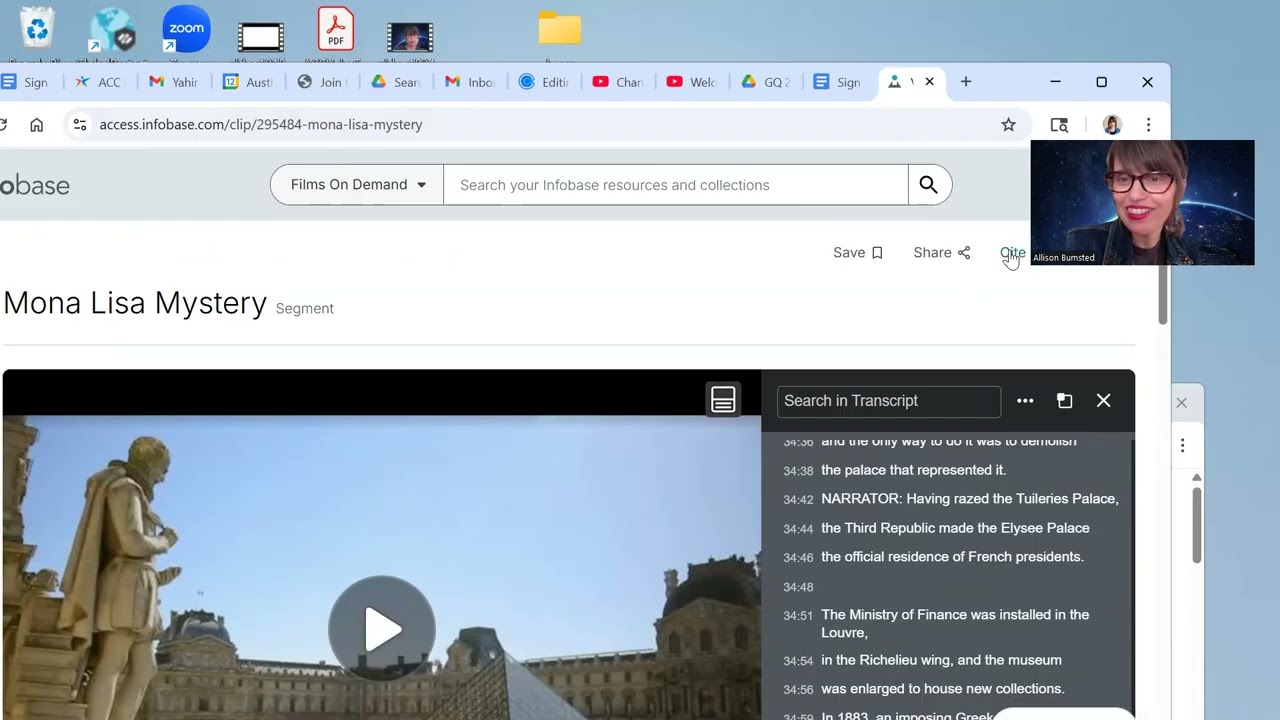The height and width of the screenshot is (720, 1280).
Task: Open the filmstrip video file on desktop
Action: tap(261, 37)
